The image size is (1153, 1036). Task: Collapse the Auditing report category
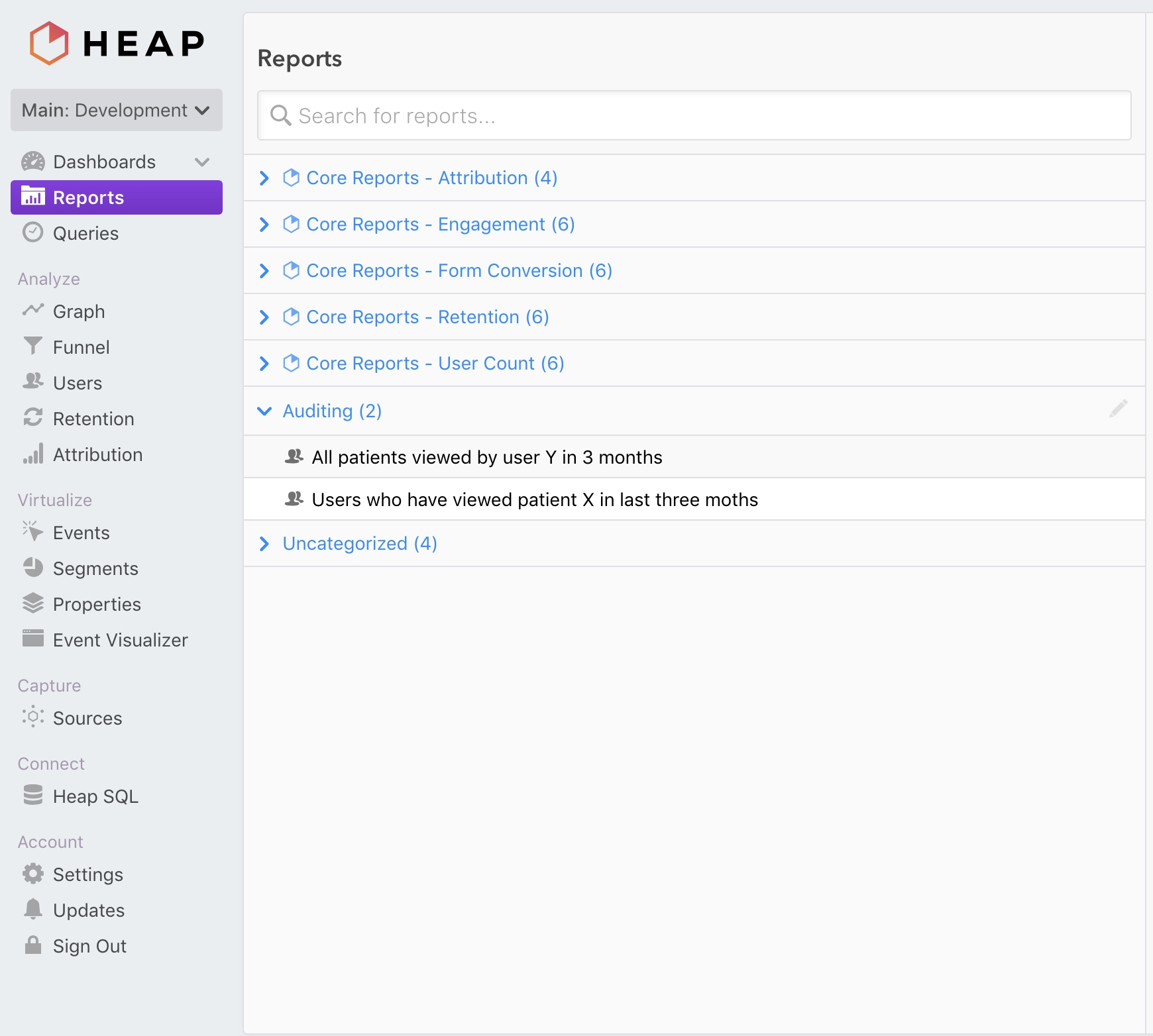pos(264,411)
